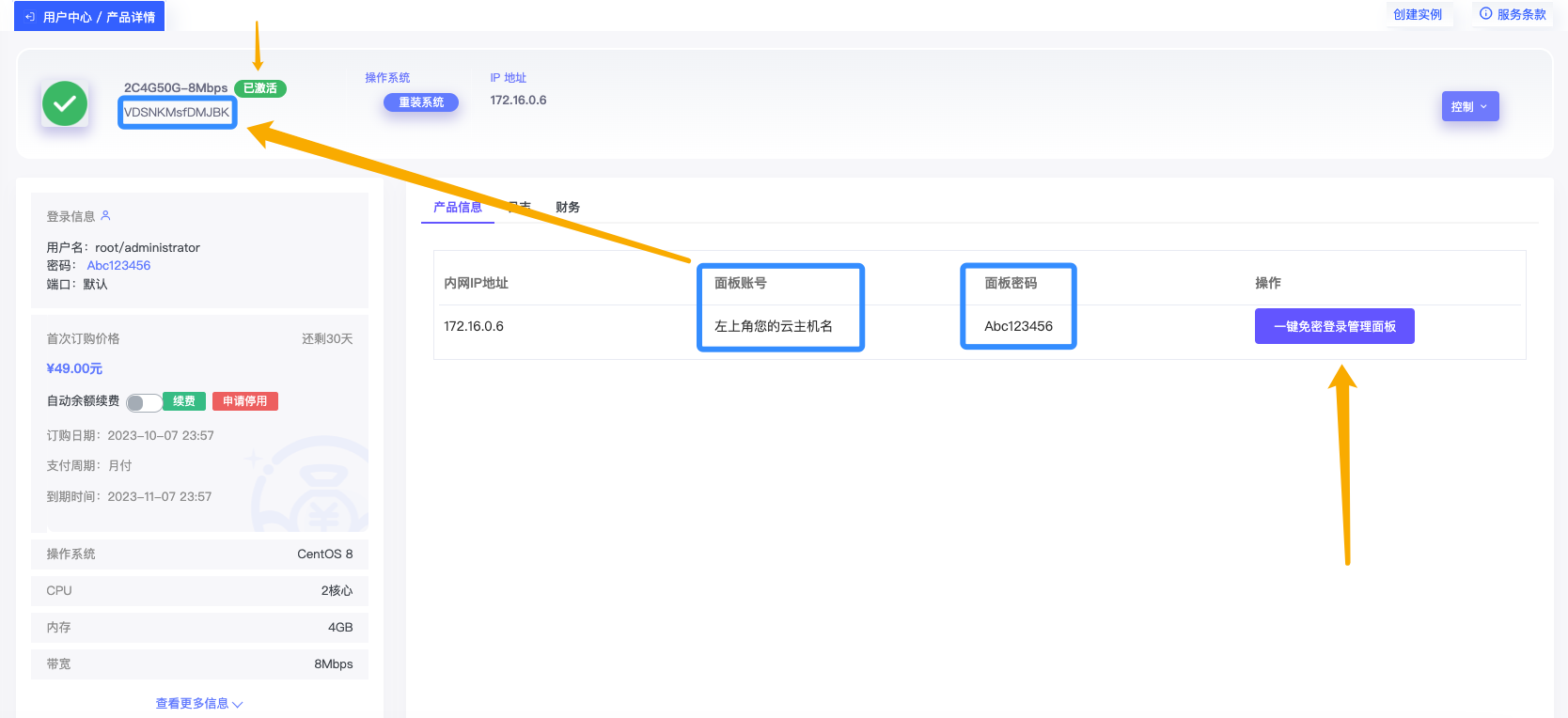The width and height of the screenshot is (1568, 718).
Task: Click the internal IP 172.16.0.6 table cell
Action: click(x=474, y=326)
